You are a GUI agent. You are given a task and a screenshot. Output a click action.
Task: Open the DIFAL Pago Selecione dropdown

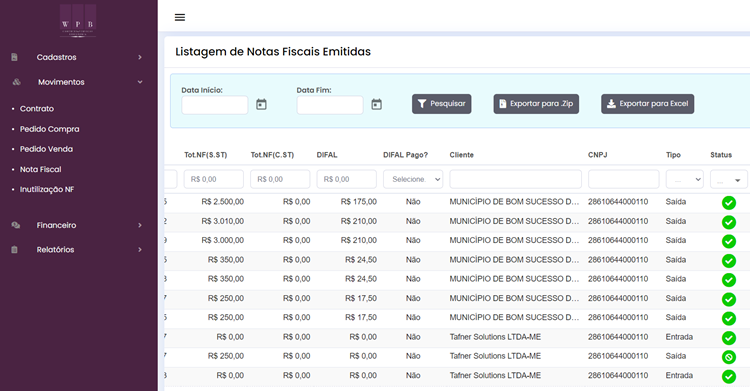(x=413, y=179)
